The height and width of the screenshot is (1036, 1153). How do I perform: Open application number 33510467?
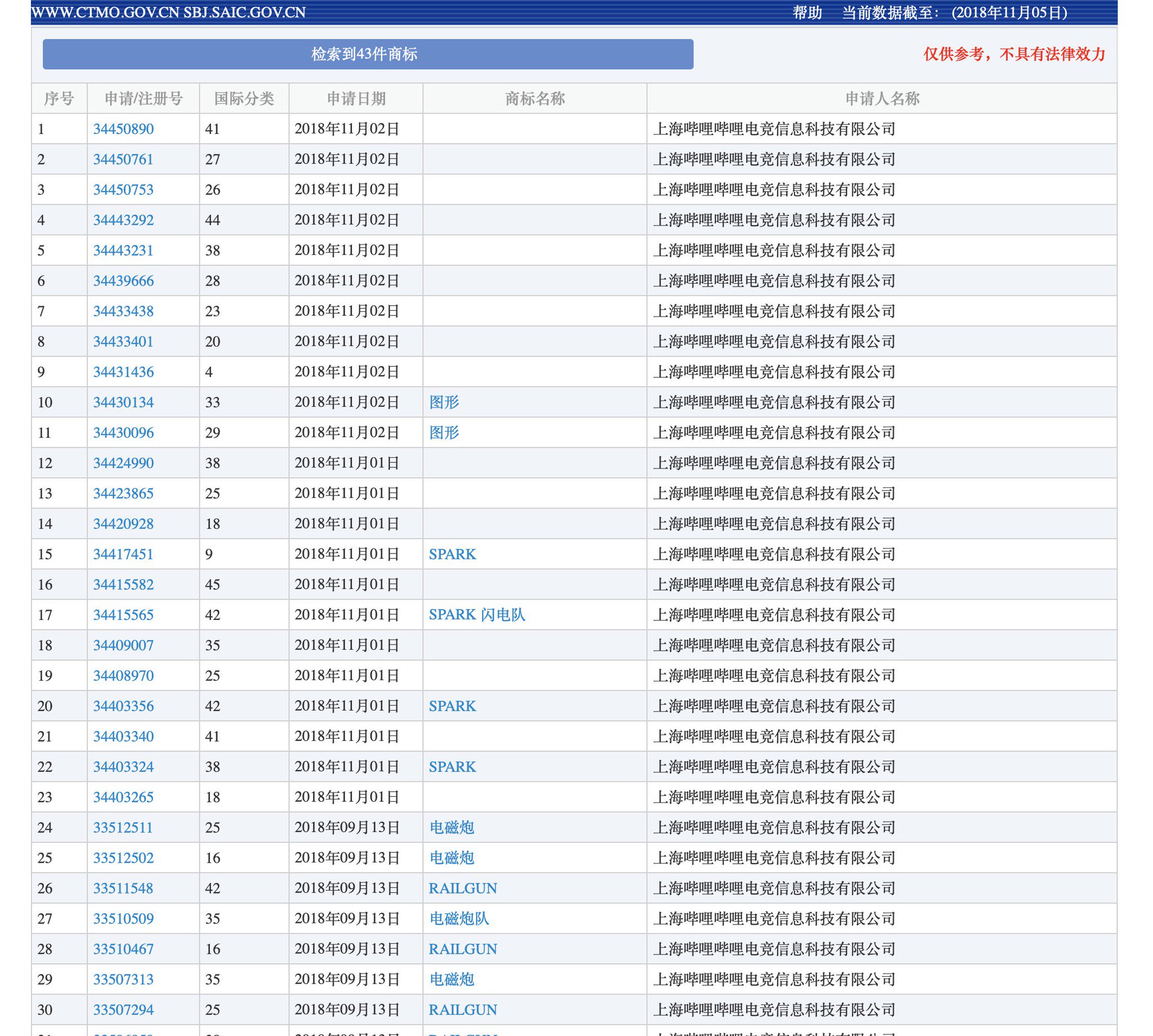123,949
